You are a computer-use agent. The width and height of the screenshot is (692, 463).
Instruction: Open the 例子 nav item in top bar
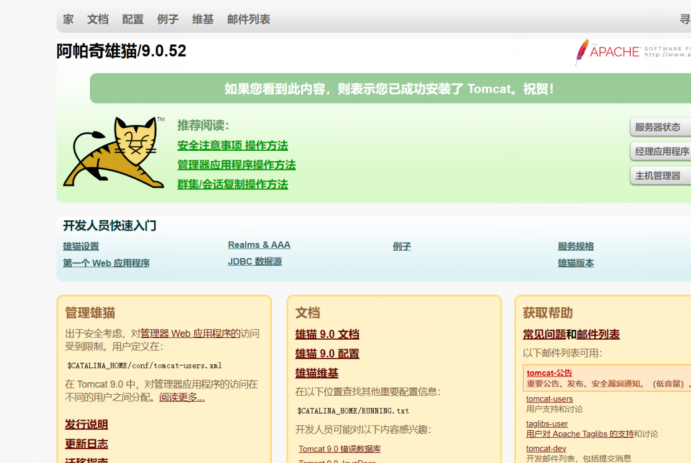pos(168,19)
